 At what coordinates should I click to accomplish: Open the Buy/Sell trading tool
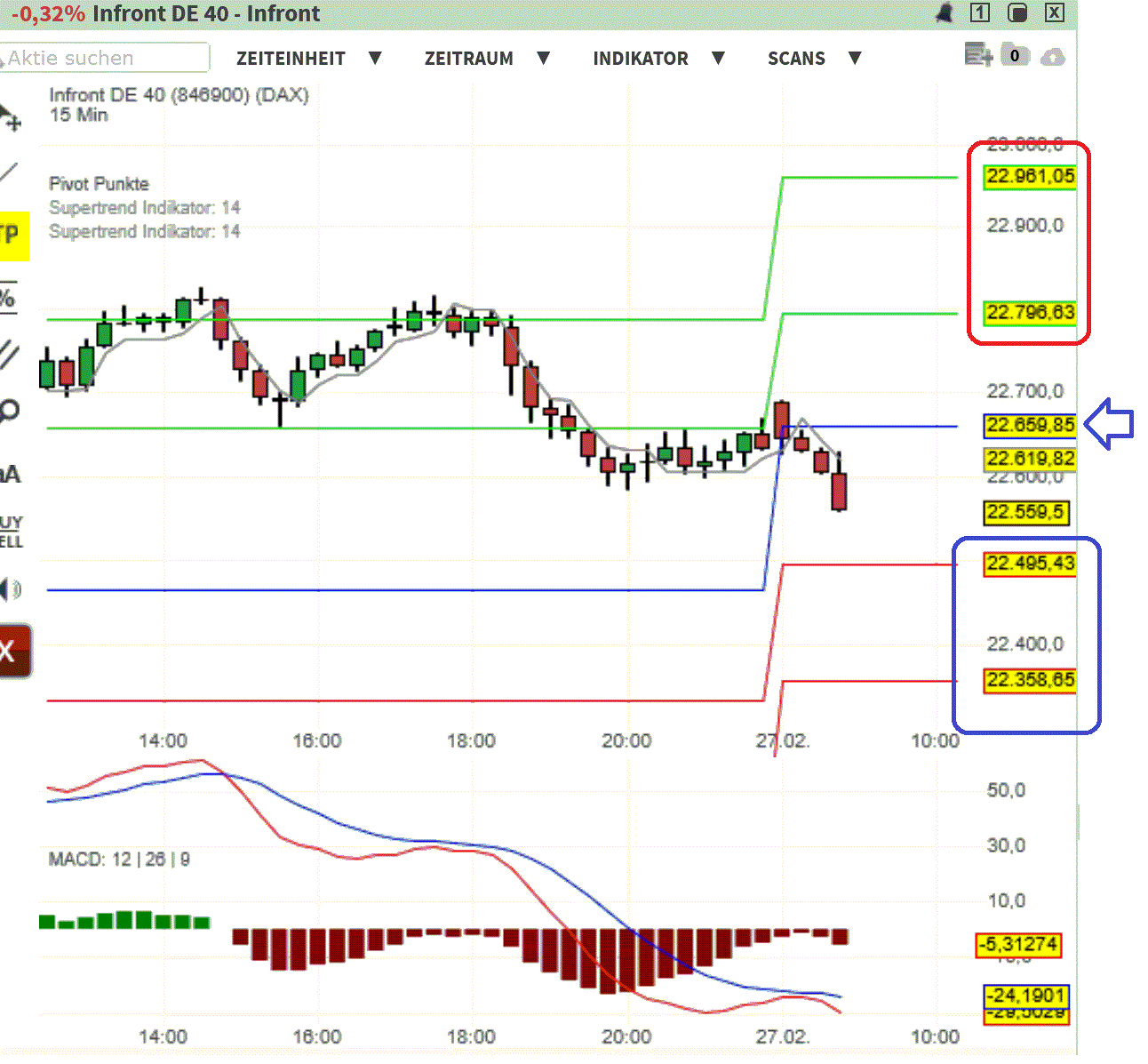pos(9,530)
